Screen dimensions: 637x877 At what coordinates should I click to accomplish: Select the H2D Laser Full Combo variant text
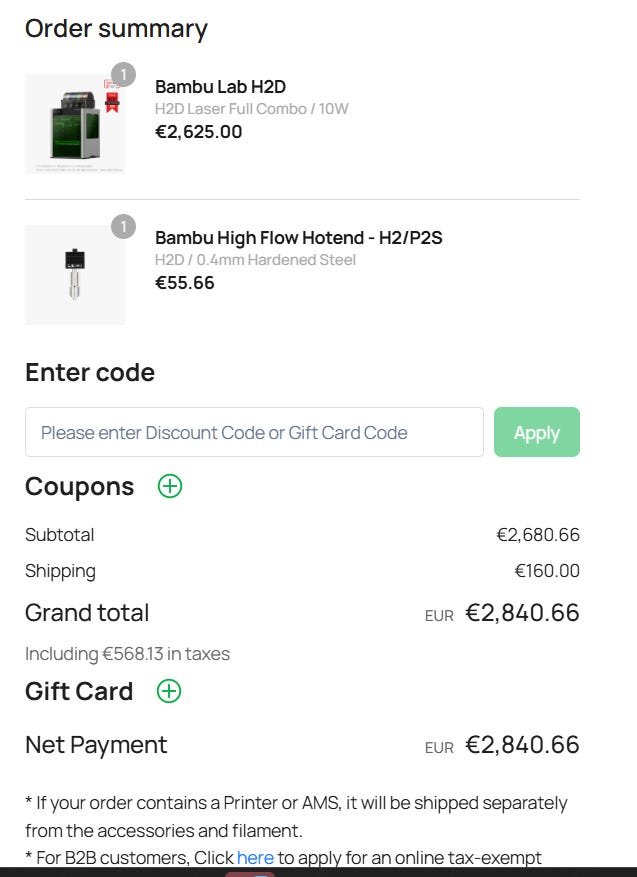[251, 109]
